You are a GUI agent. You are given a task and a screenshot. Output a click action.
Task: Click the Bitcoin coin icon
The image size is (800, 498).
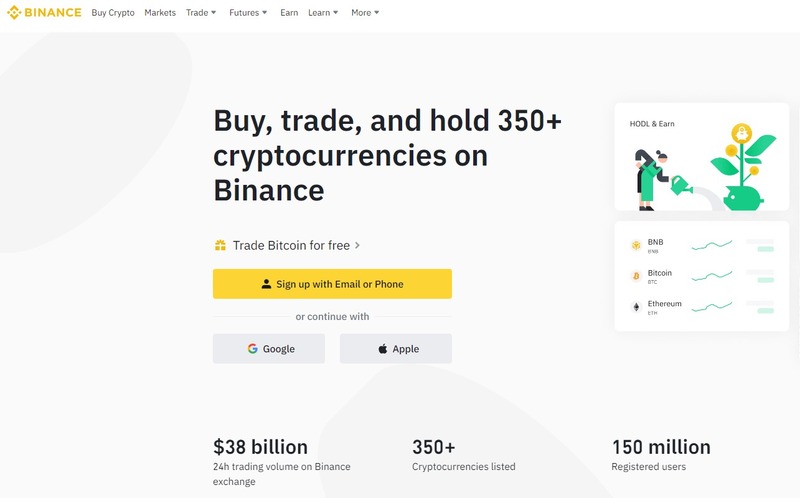point(636,276)
